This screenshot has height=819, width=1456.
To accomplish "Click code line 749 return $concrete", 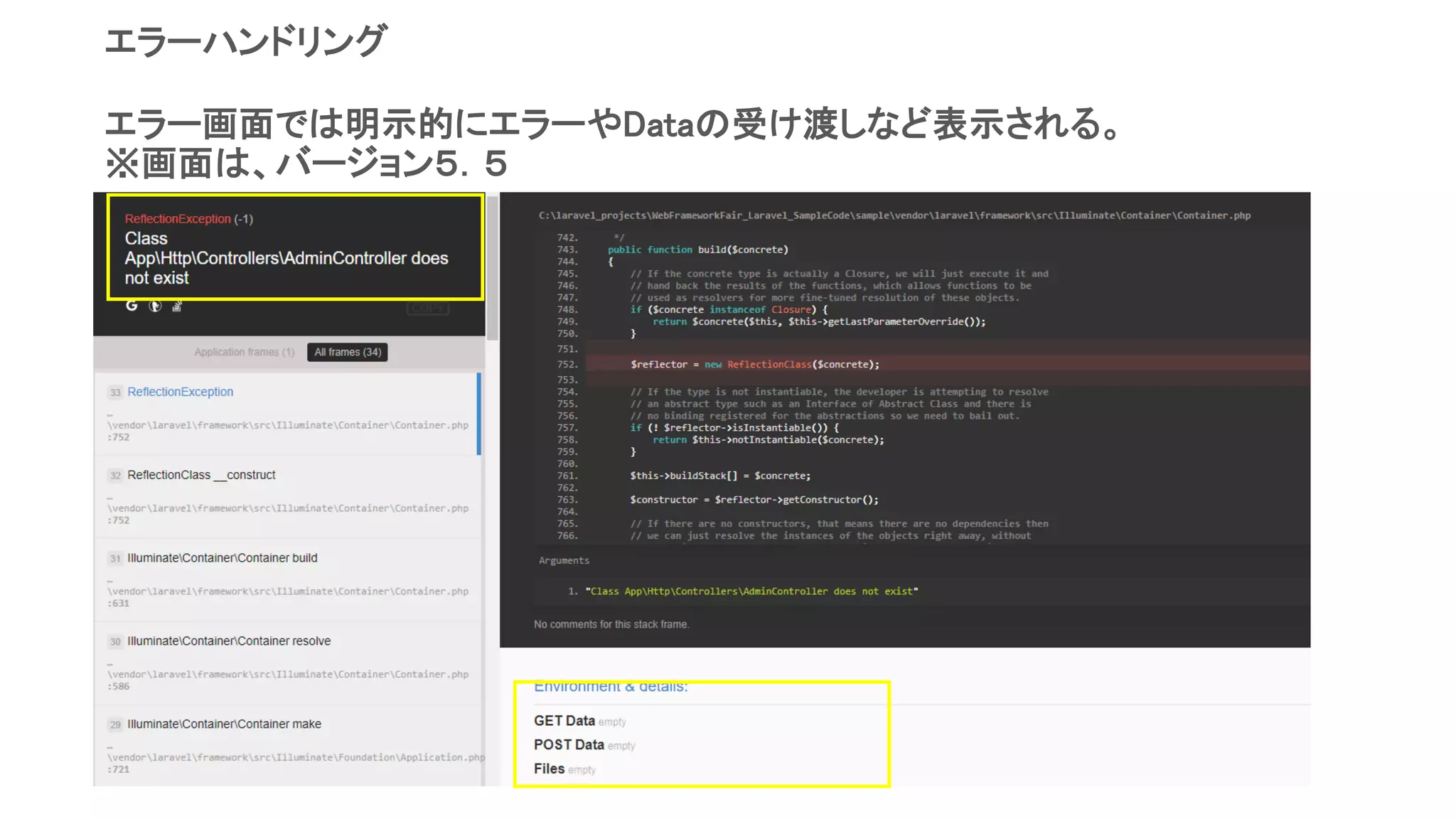I will pyautogui.click(x=819, y=321).
